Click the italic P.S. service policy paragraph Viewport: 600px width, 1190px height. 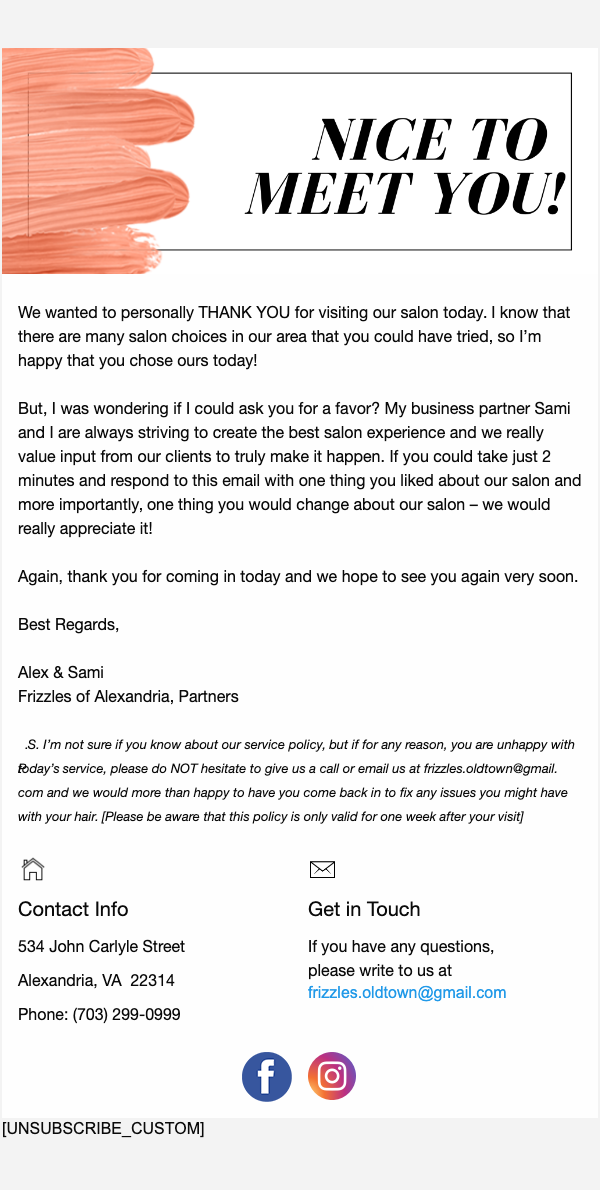295,780
